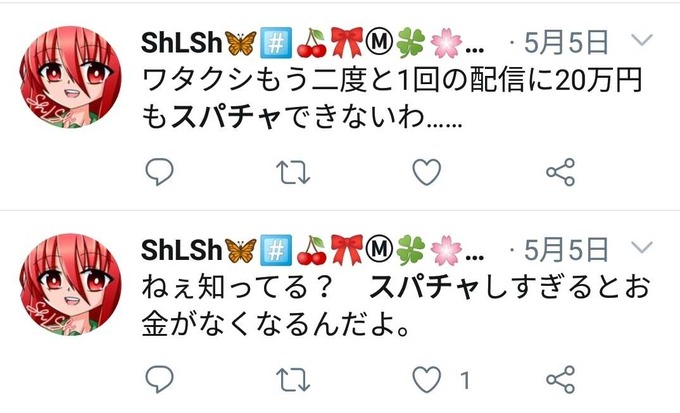Retweet the first ShLSh tweet
This screenshot has height=413, width=680.
pos(293,172)
